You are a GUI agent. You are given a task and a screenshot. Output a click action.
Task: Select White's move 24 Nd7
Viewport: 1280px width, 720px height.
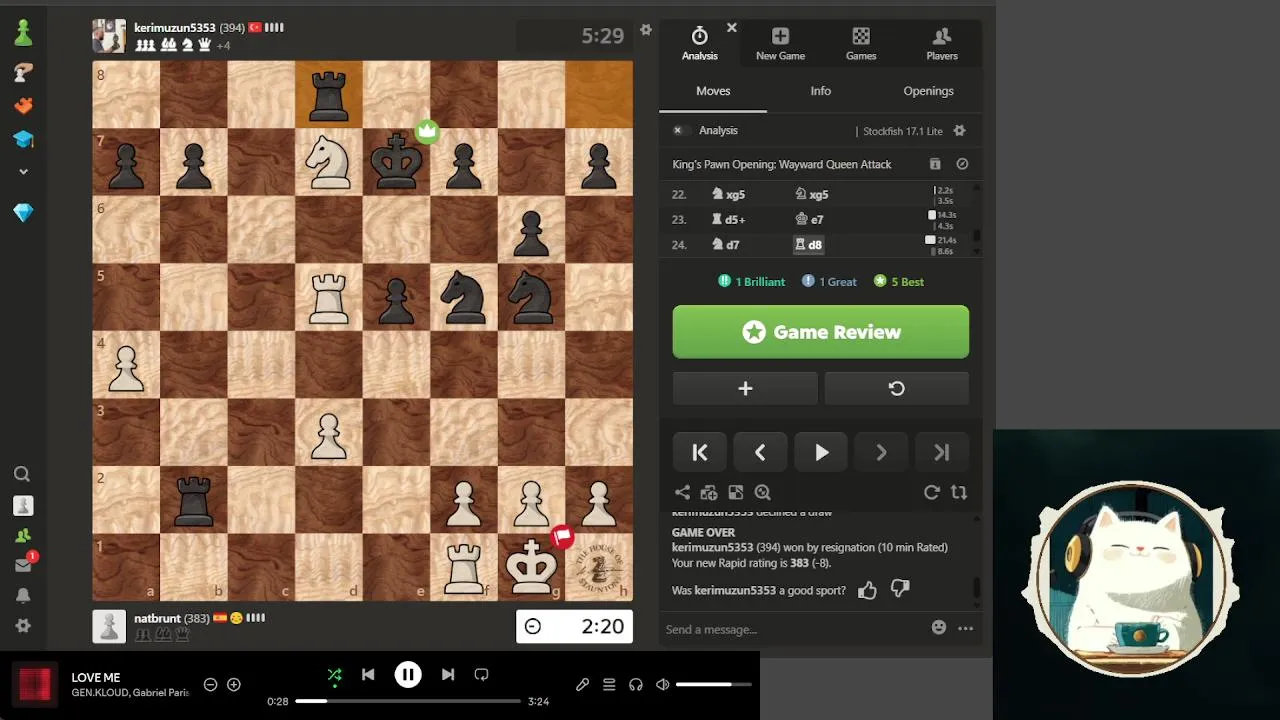coord(726,245)
